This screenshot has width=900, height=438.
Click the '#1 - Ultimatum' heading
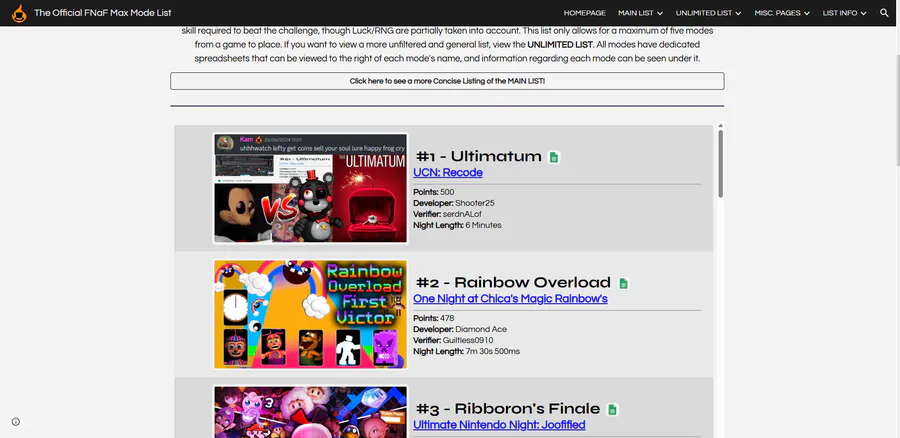pyautogui.click(x=479, y=156)
